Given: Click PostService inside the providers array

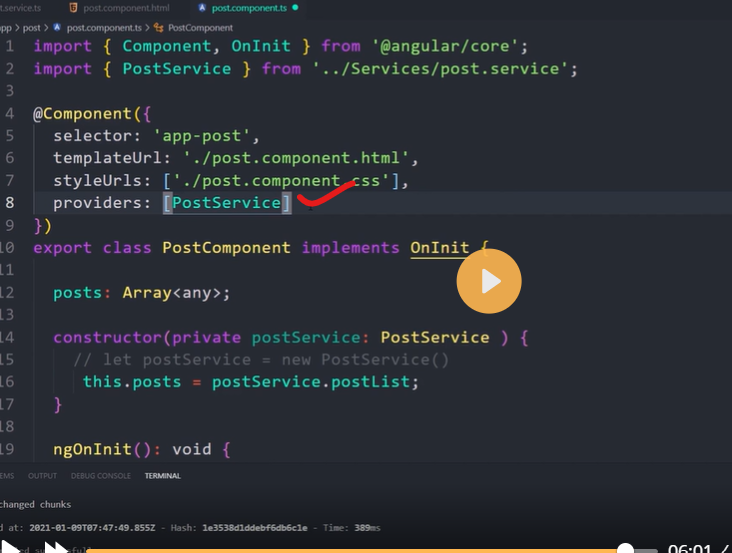Looking at the screenshot, I should tap(227, 203).
